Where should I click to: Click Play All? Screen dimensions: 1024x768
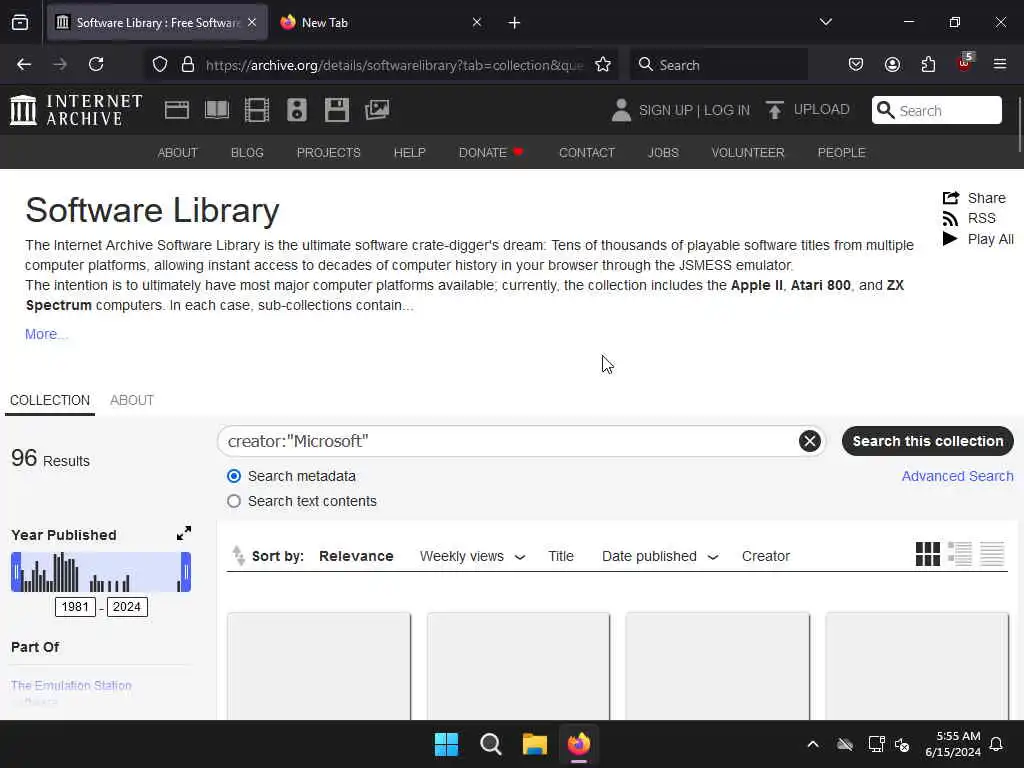point(978,239)
